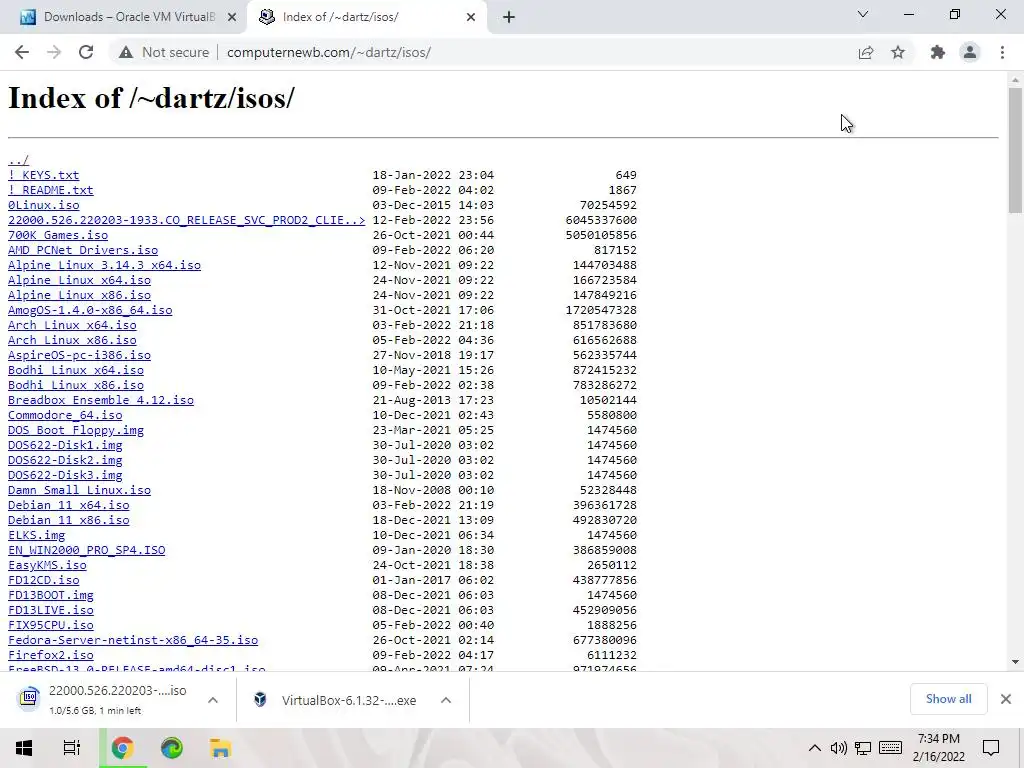Viewport: 1024px width, 768px height.
Task: Click AmogOS-1.4.0-x86_64.iso link
Action: (x=89, y=310)
